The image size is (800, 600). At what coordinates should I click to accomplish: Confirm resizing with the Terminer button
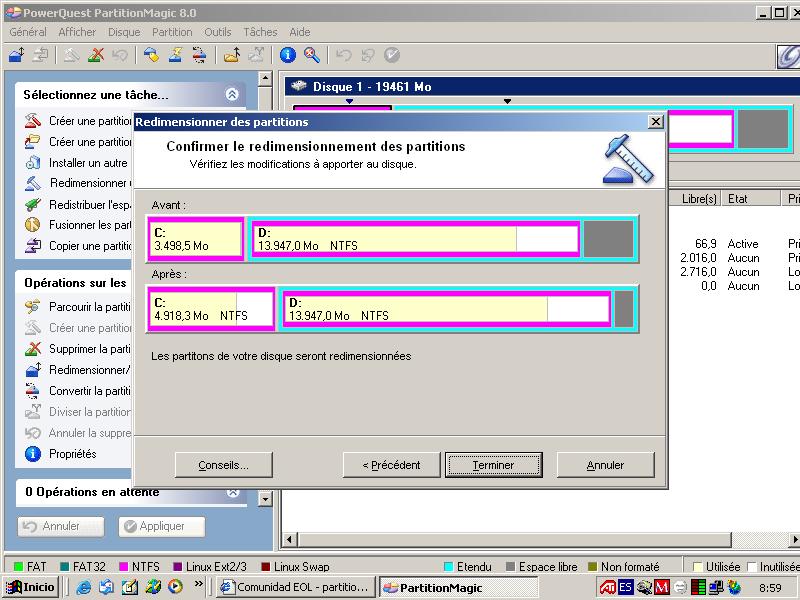(x=493, y=465)
